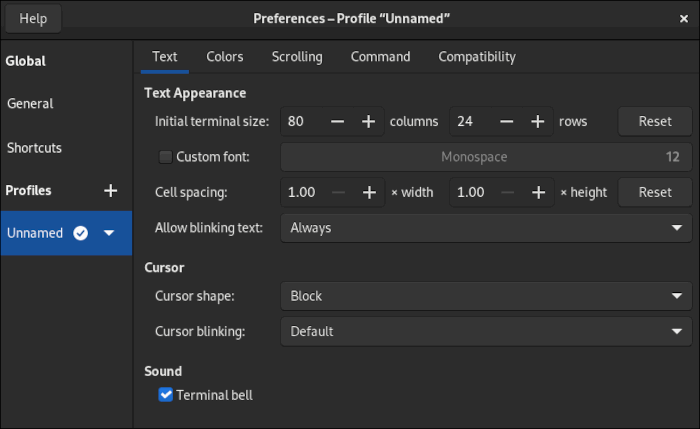Open the Allow blinking text dropdown
Image resolution: width=700 pixels, height=429 pixels.
pyautogui.click(x=486, y=228)
